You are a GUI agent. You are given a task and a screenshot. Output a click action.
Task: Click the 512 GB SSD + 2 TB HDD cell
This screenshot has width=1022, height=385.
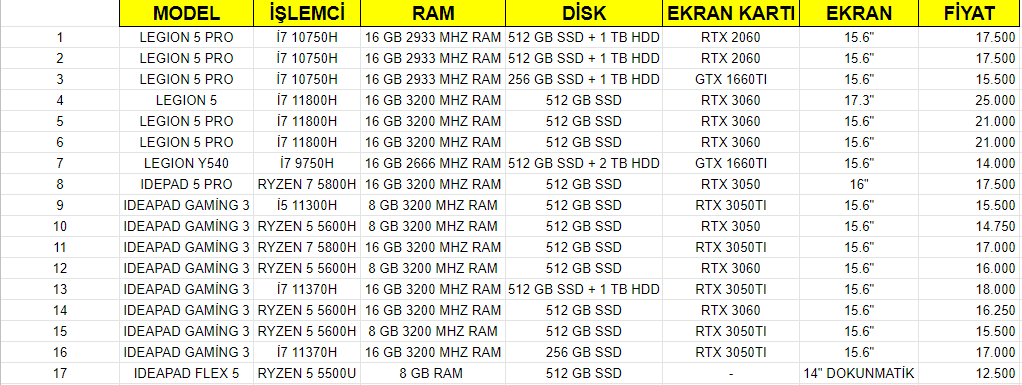[583, 163]
